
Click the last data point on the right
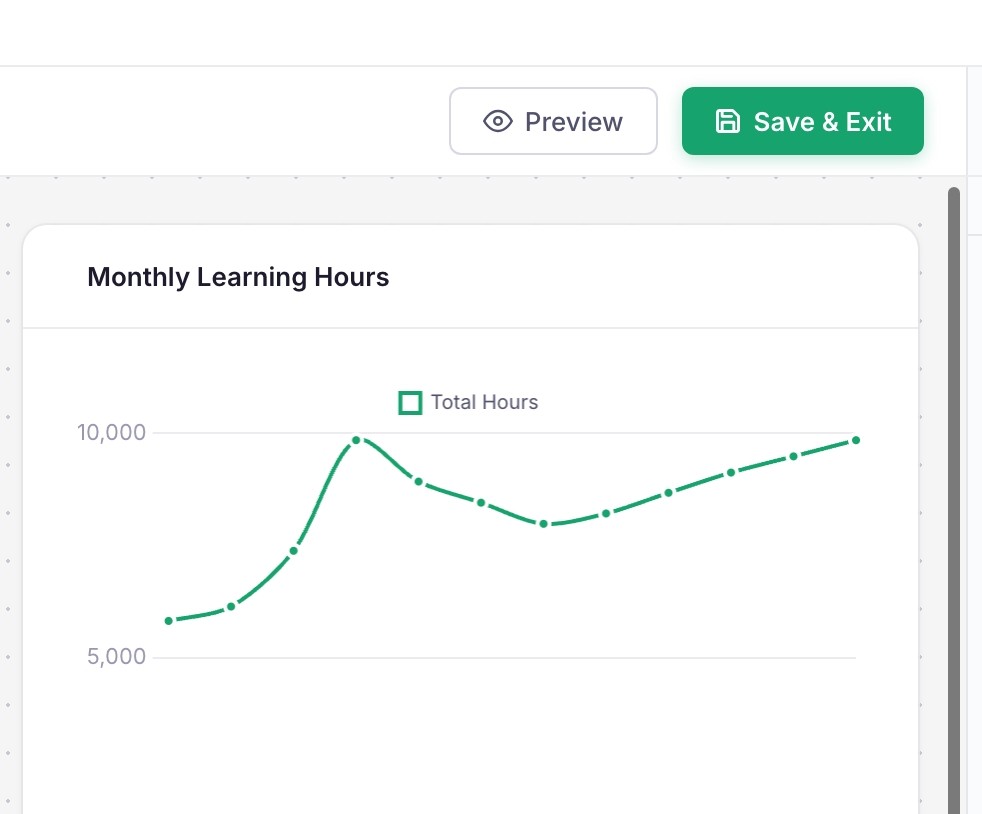855,440
